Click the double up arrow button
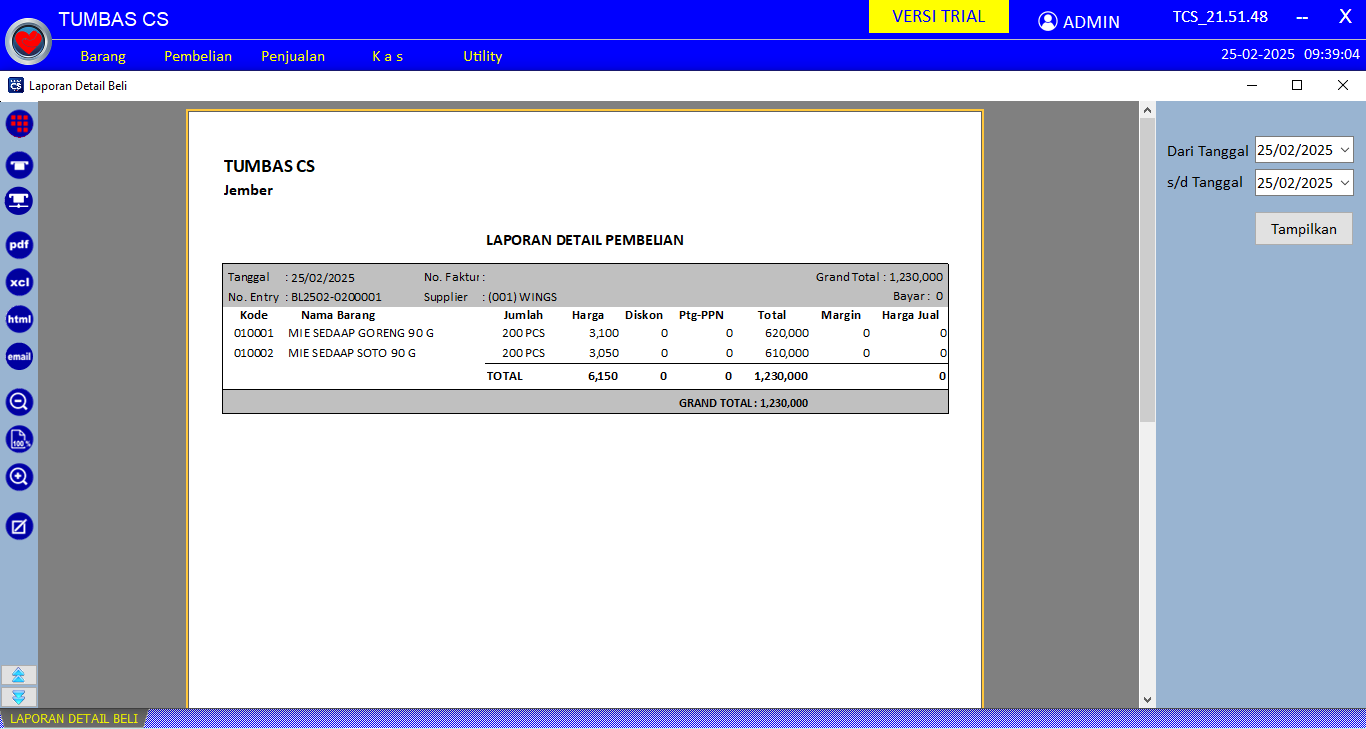The height and width of the screenshot is (729, 1366). (x=19, y=675)
